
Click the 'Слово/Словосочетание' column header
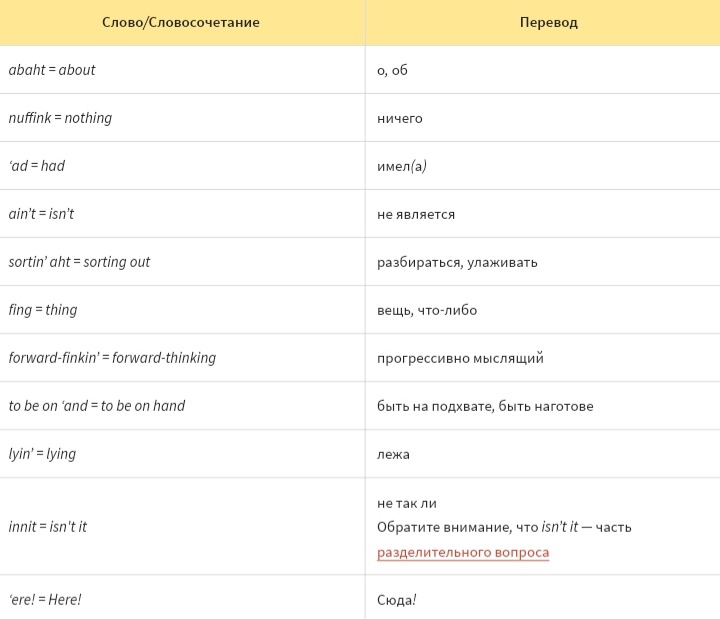coord(181,22)
